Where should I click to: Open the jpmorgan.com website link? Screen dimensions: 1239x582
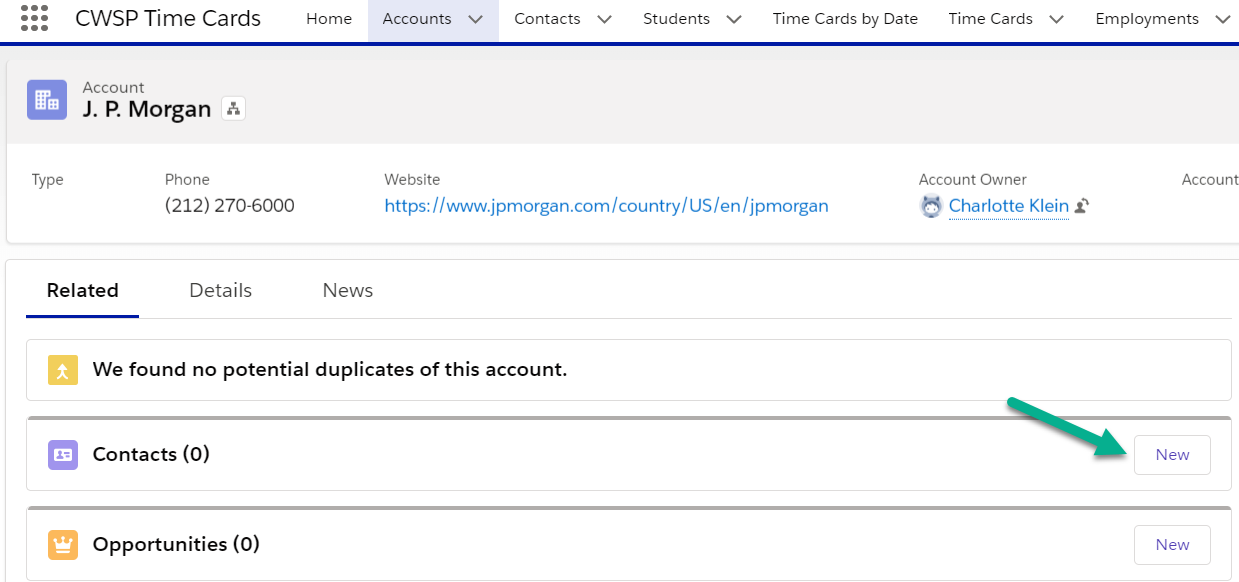click(x=606, y=206)
